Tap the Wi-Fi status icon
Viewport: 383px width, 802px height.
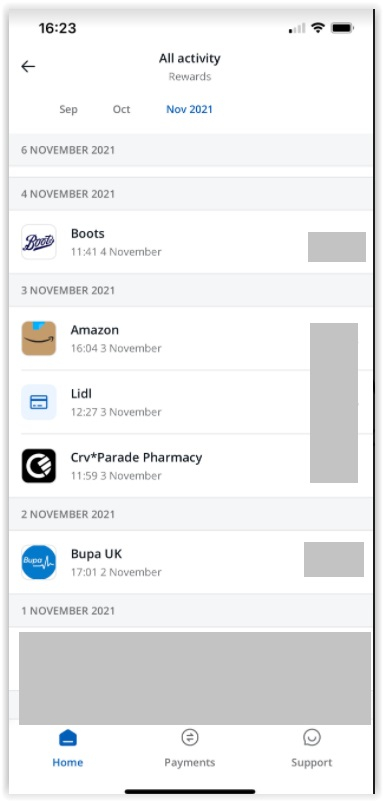tap(318, 28)
